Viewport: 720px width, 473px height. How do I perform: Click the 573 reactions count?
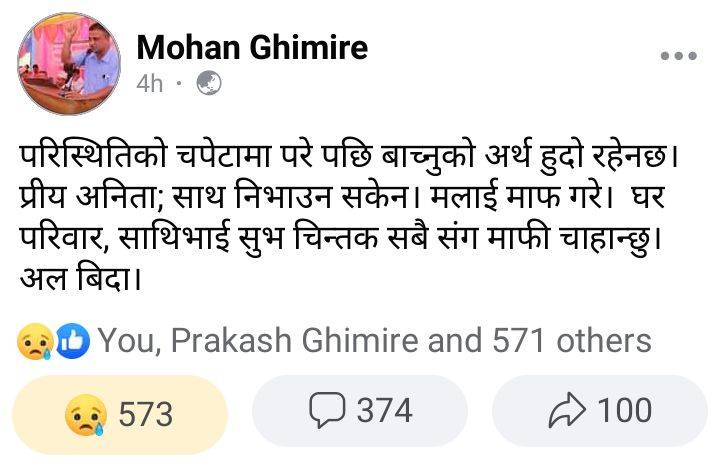click(x=146, y=413)
